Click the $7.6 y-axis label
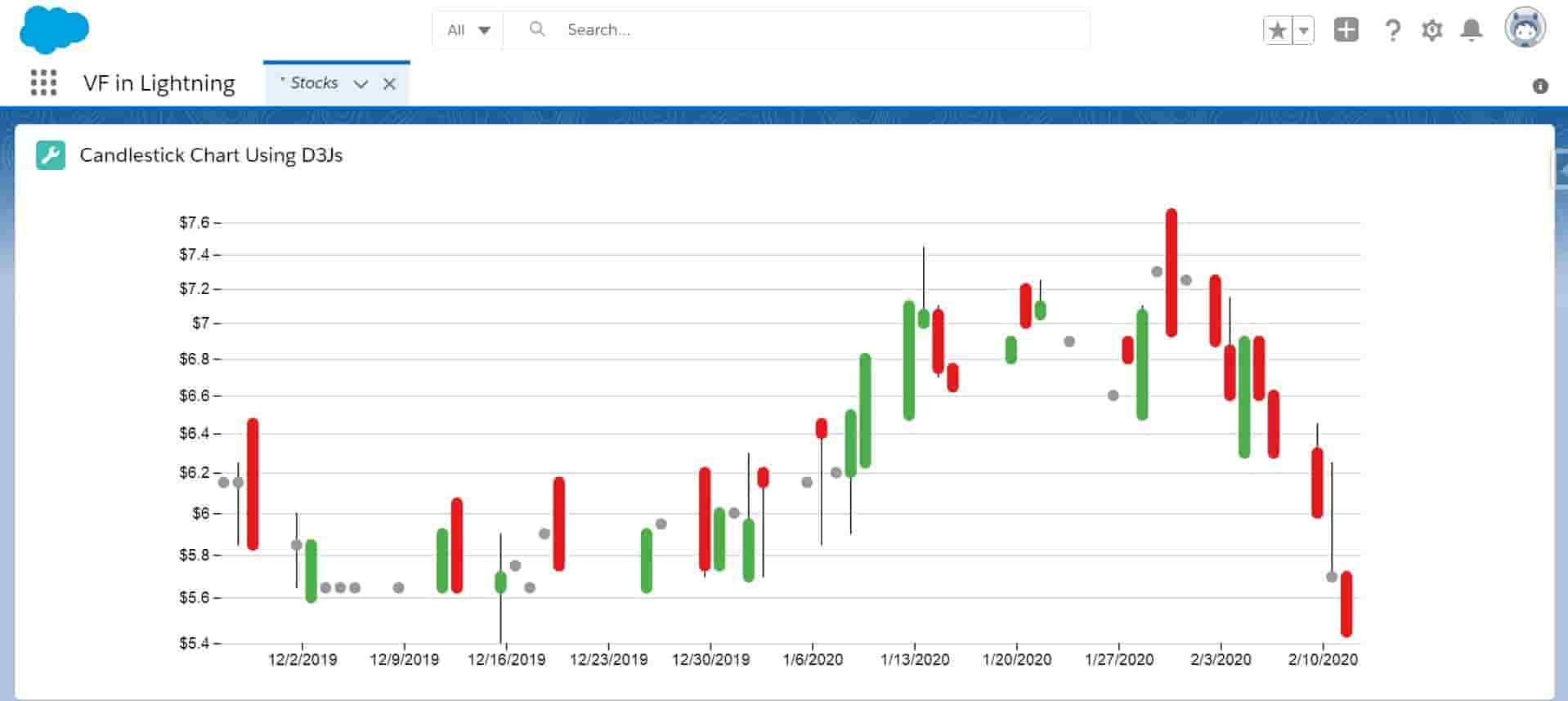 pos(195,222)
